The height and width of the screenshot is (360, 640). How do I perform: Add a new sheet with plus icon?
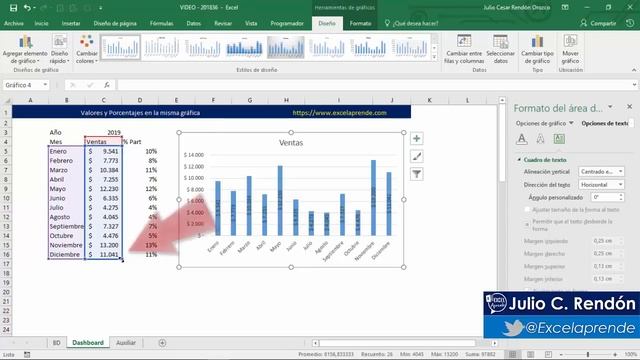(162, 343)
